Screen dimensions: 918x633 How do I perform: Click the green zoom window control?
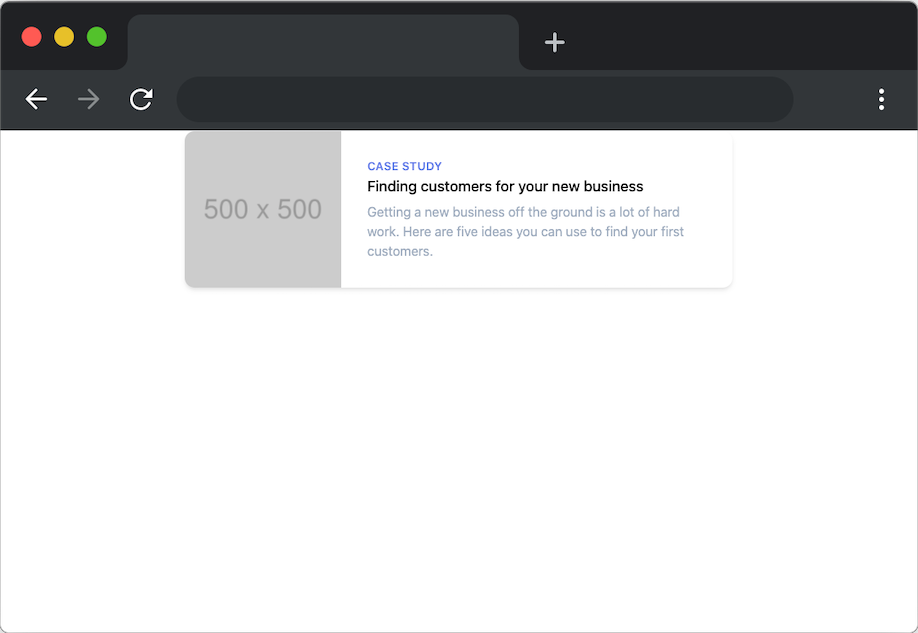[96, 36]
